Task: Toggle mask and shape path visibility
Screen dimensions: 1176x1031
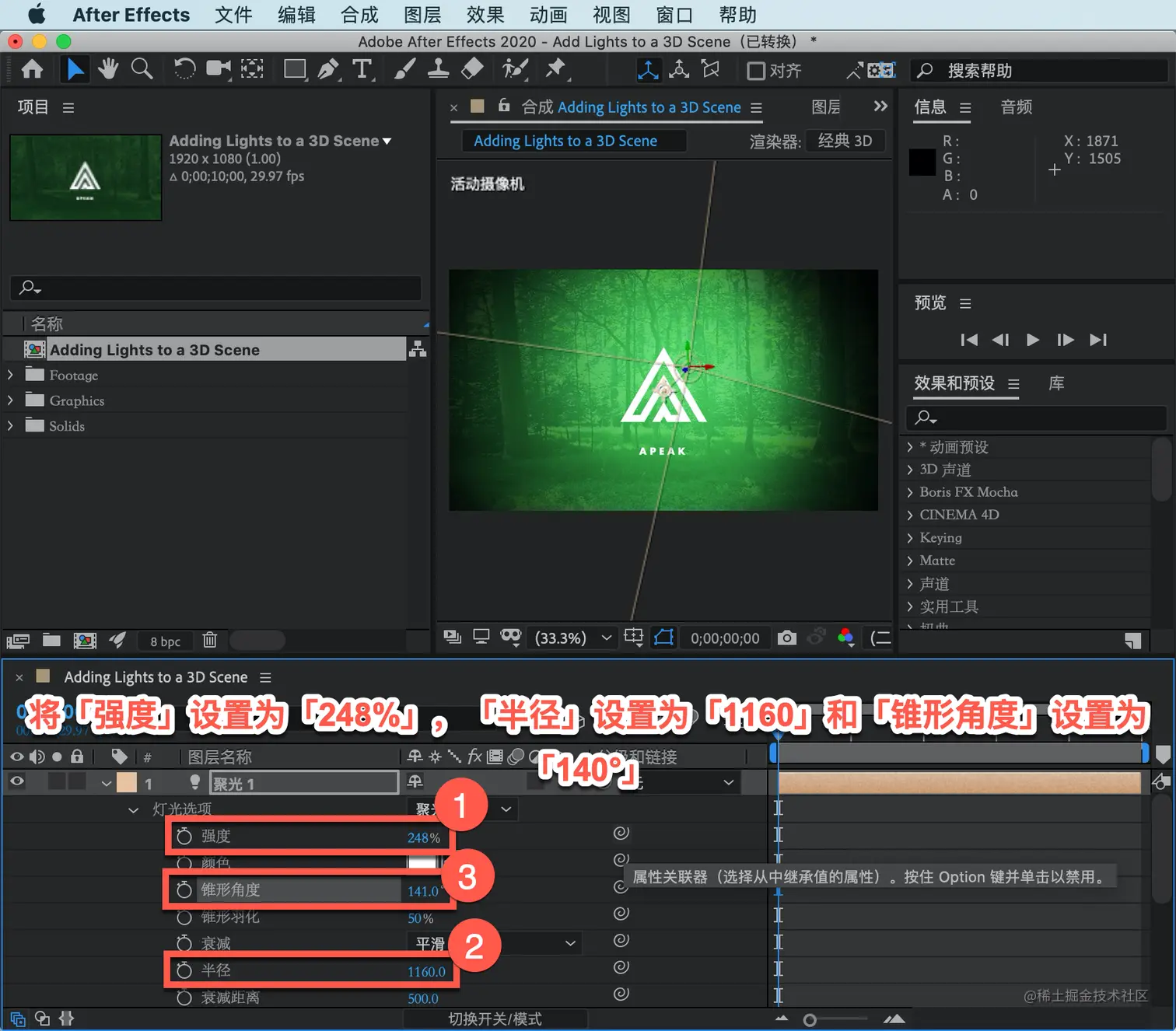Action: (663, 638)
